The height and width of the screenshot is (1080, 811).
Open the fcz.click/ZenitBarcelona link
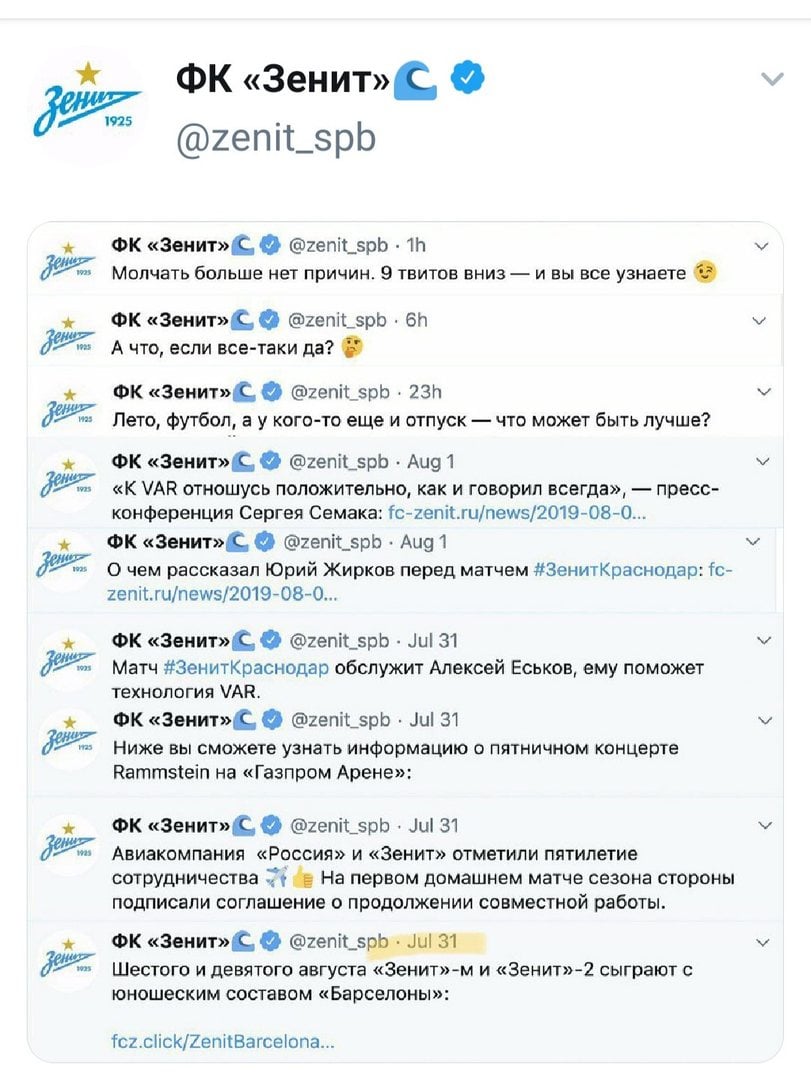223,1041
